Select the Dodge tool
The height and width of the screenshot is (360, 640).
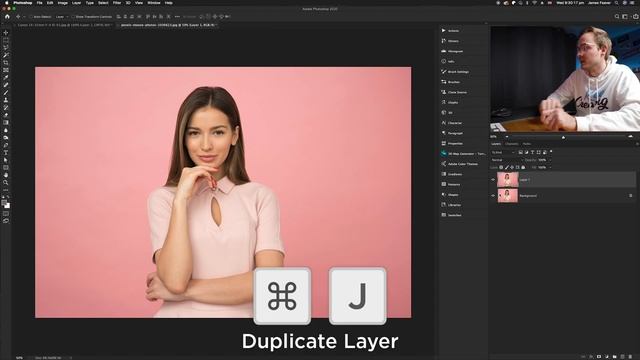(6, 138)
